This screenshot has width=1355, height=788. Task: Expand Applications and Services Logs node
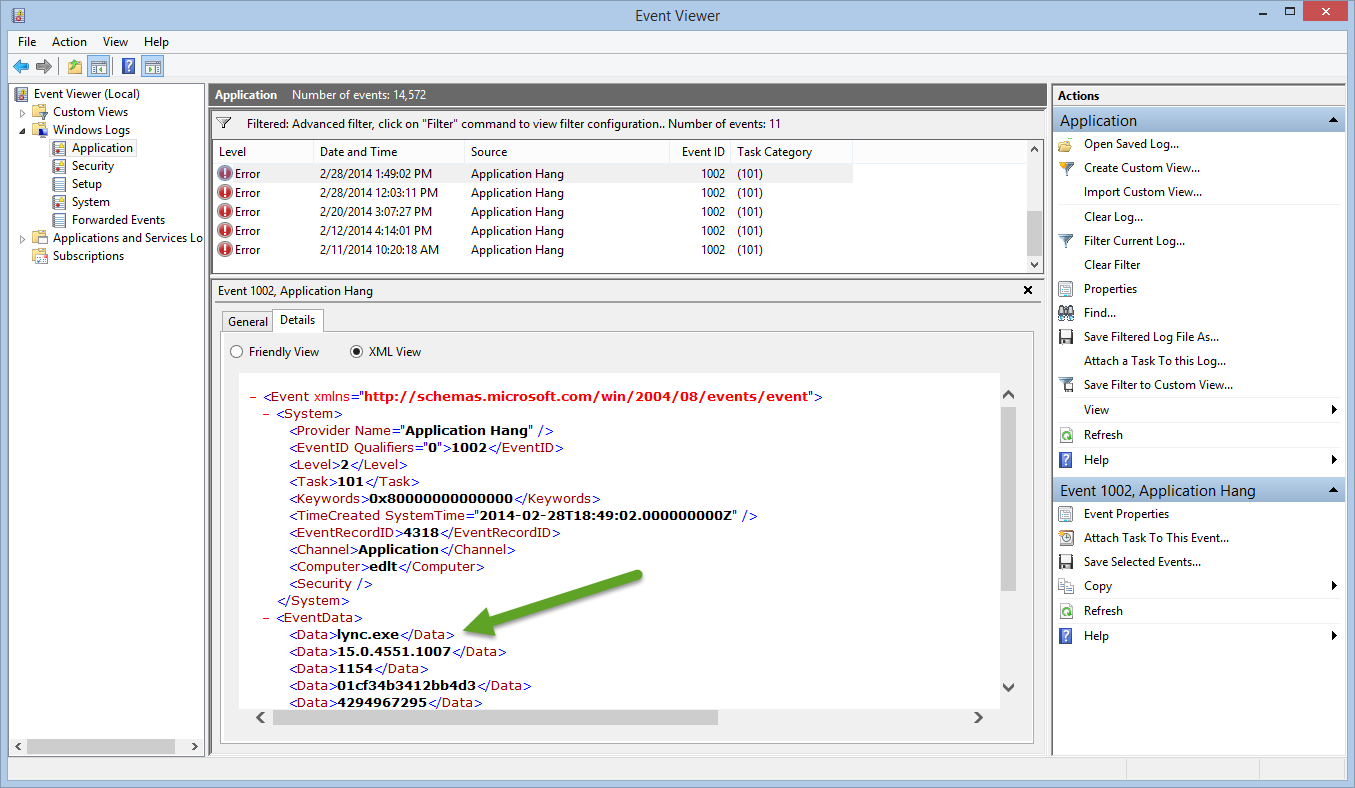(22, 238)
